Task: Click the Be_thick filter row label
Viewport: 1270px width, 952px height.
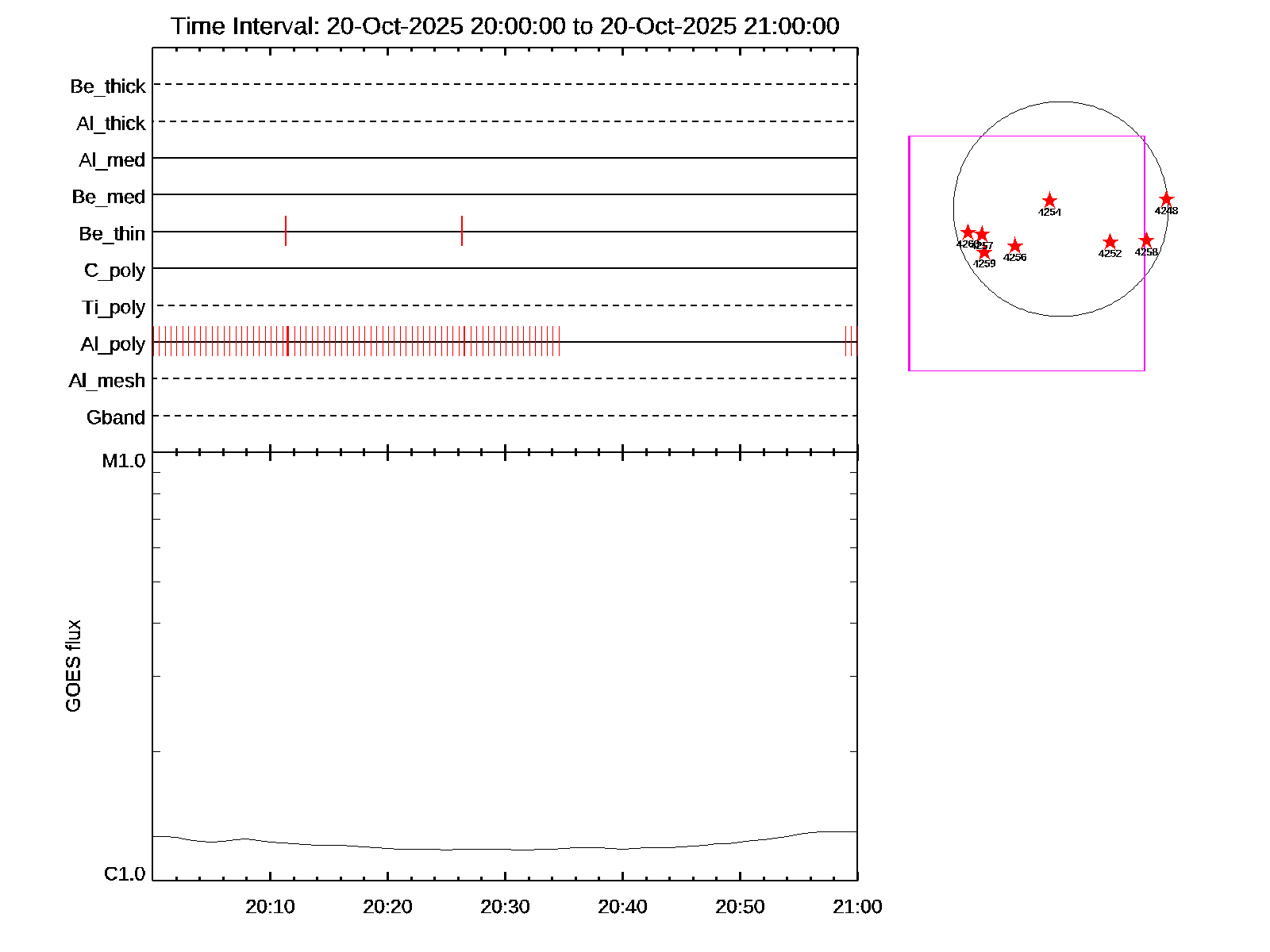Action: click(x=108, y=86)
